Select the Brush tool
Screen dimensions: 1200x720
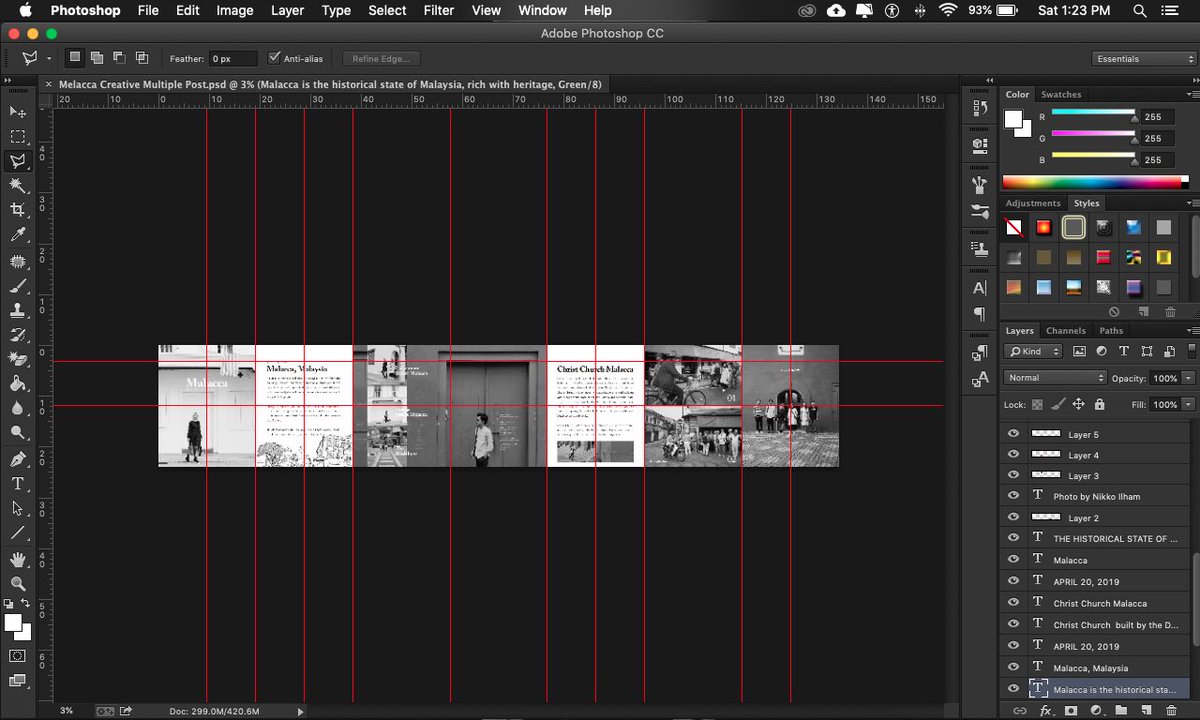pos(18,285)
